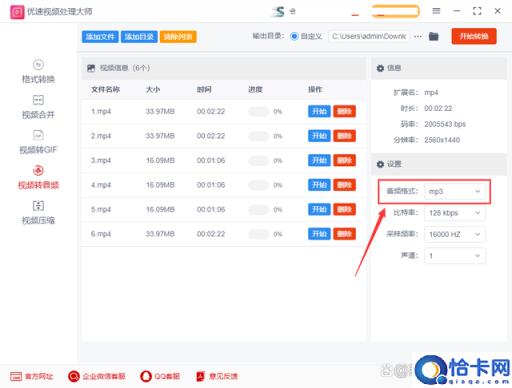Delete 3.mp4 from the list
Screen dimensions: 512x388
[344, 160]
